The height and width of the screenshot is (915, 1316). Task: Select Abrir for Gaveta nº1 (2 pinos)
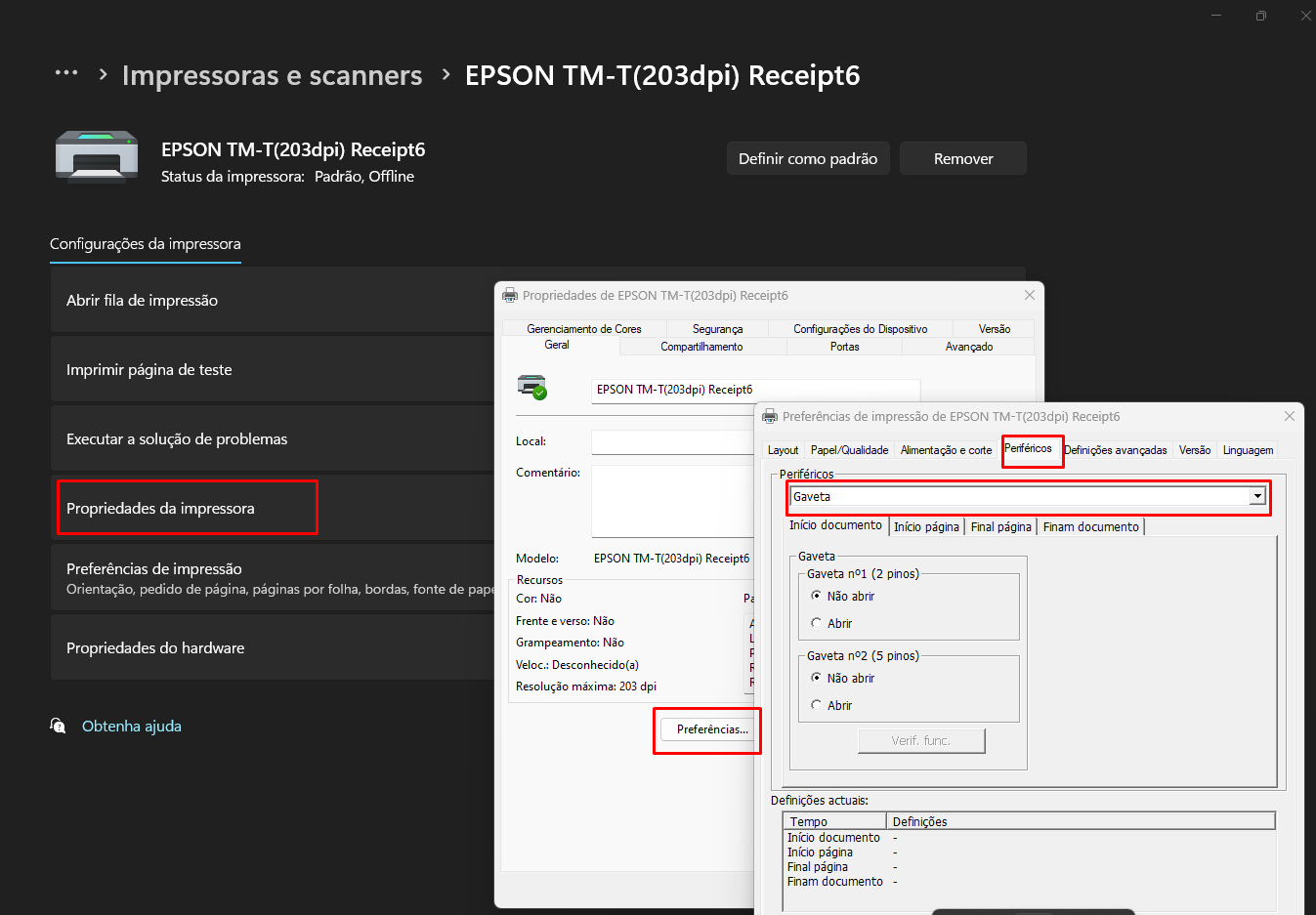(x=817, y=623)
